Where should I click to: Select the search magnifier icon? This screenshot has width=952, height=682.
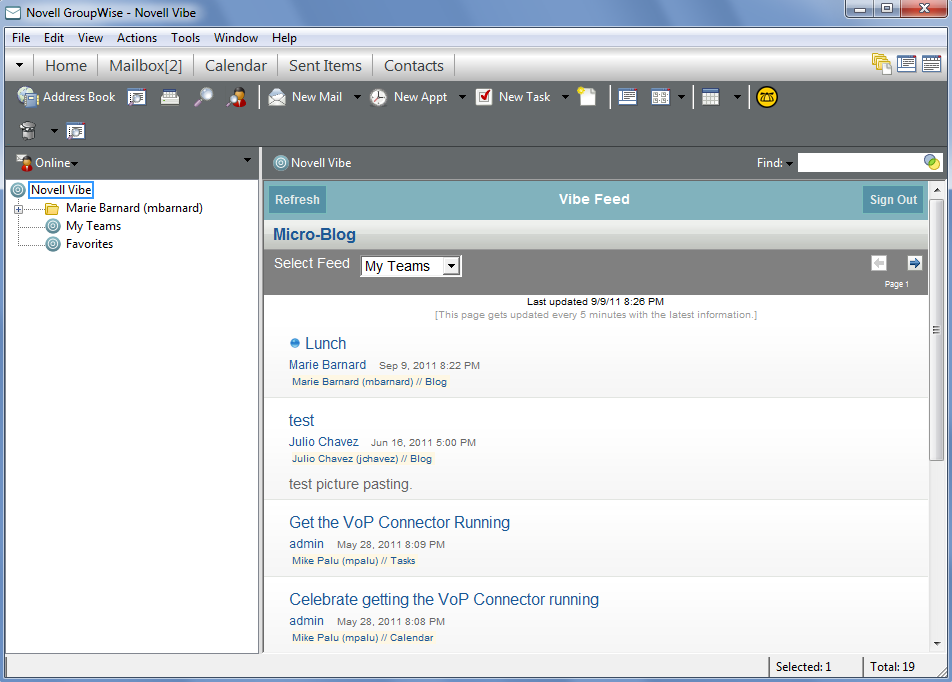point(202,97)
